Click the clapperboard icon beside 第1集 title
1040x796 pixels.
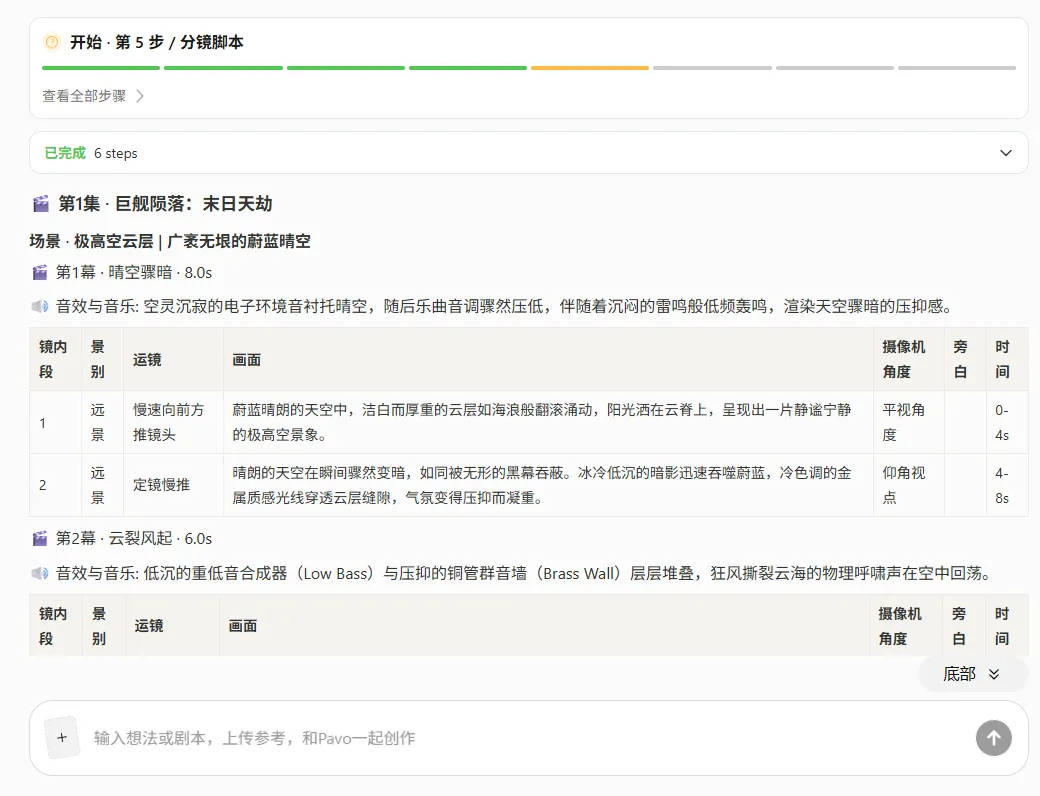click(x=40, y=204)
